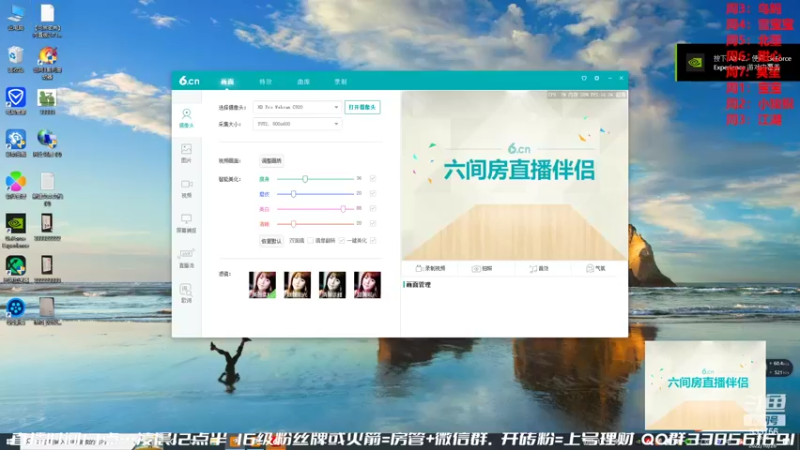Image resolution: width=800 pixels, height=450 pixels.
Task: Click the 6.cn logo in title bar
Action: [189, 81]
